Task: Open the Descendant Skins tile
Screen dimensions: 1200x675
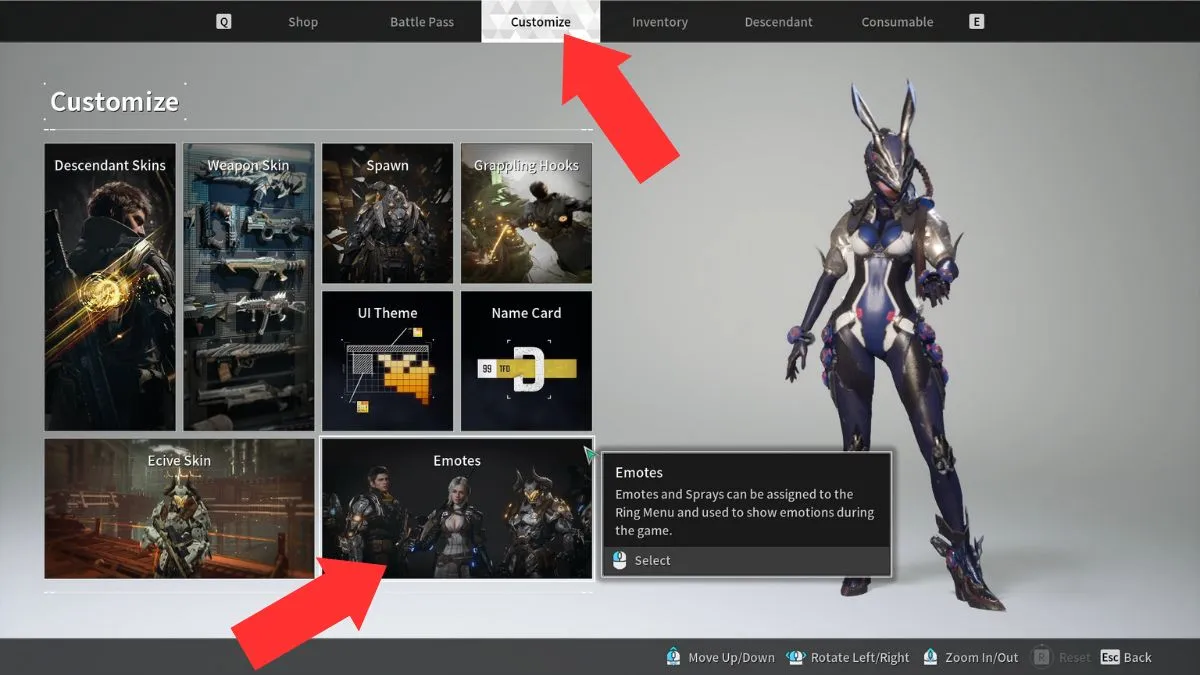Action: coord(110,287)
